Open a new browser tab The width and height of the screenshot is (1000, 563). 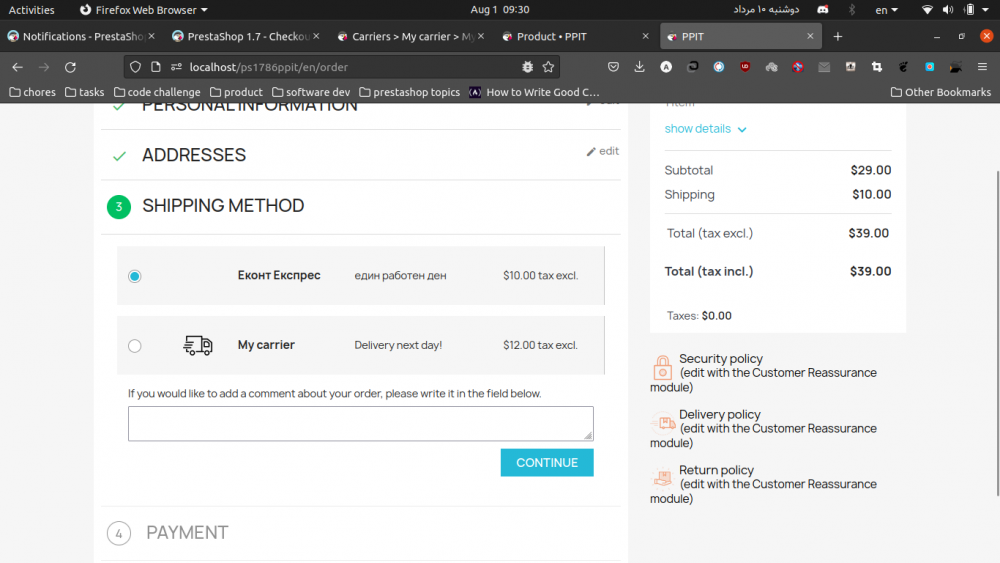coord(837,37)
